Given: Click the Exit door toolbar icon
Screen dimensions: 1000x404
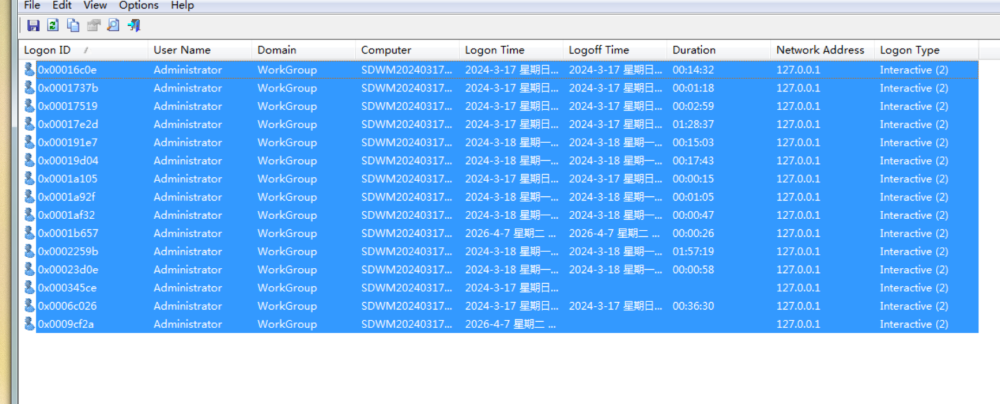Looking at the screenshot, I should point(134,25).
